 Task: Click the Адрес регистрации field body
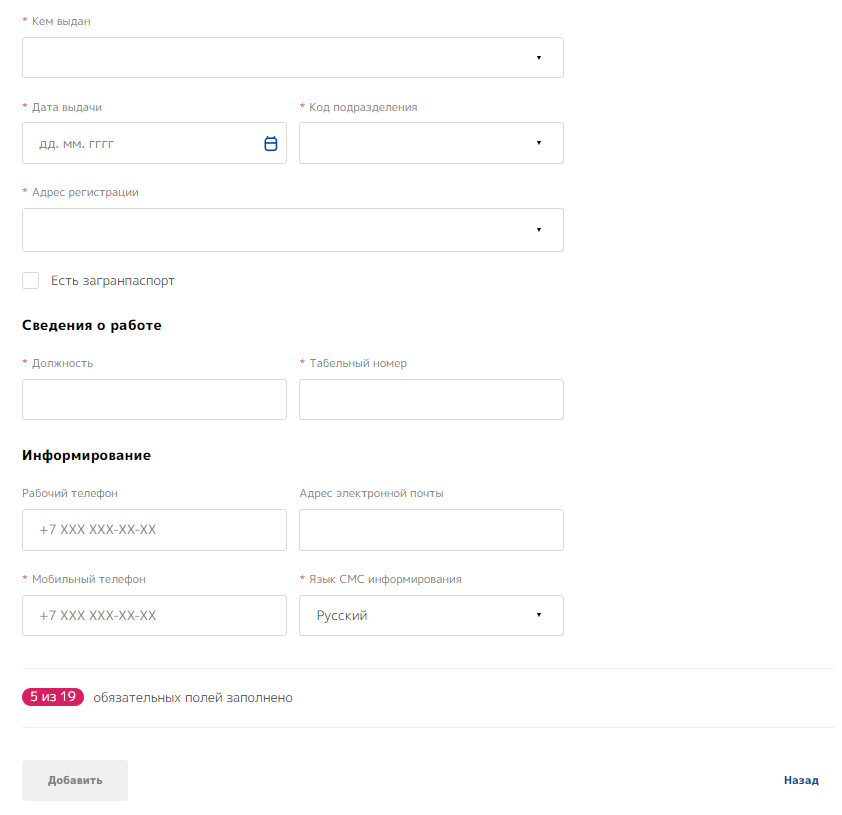pos(270,230)
